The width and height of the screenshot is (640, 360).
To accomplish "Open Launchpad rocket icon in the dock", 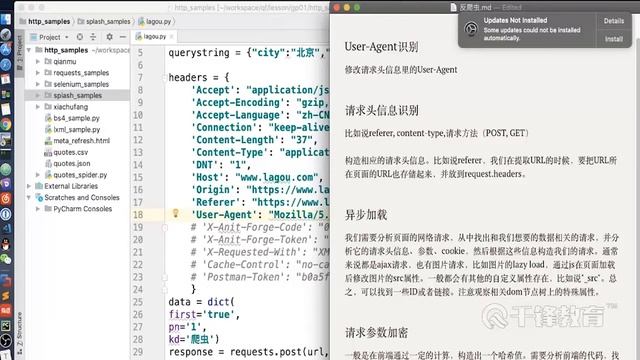I will [x=6, y=34].
